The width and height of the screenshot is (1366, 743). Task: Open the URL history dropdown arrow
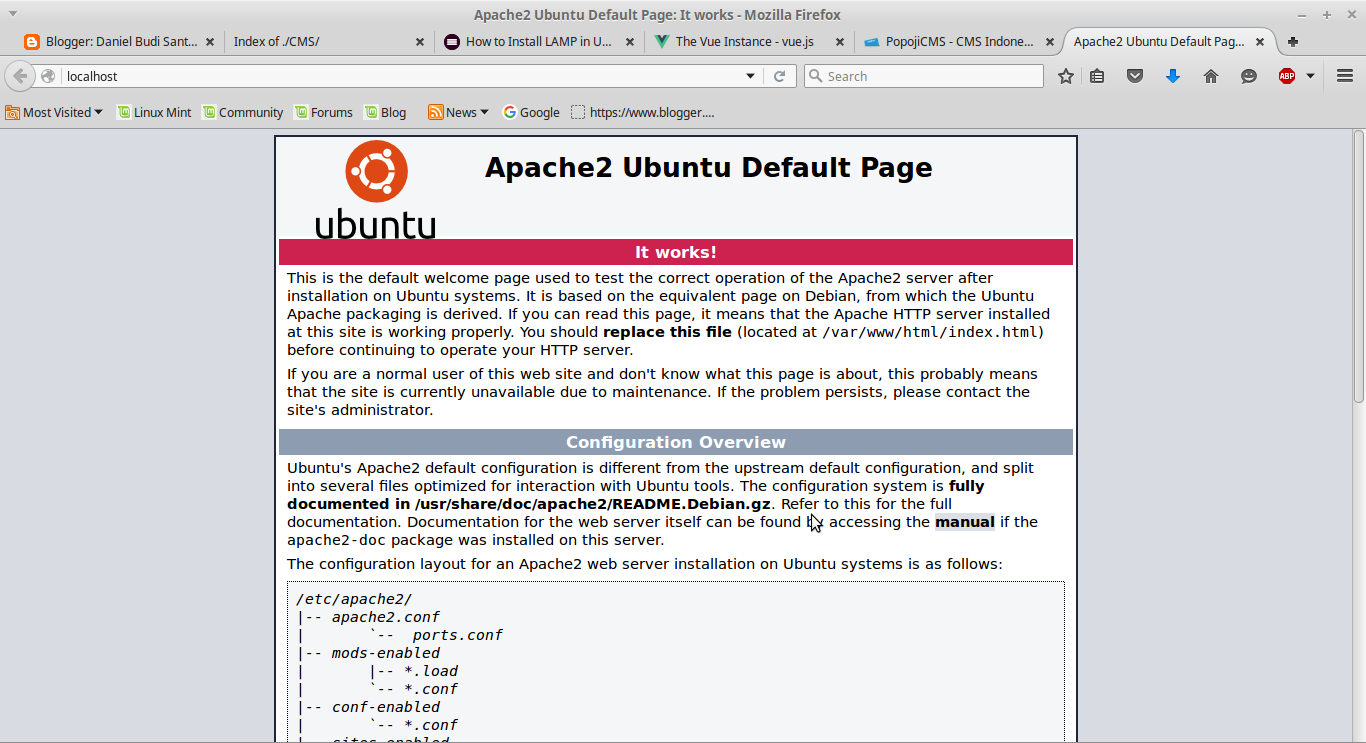[x=751, y=76]
